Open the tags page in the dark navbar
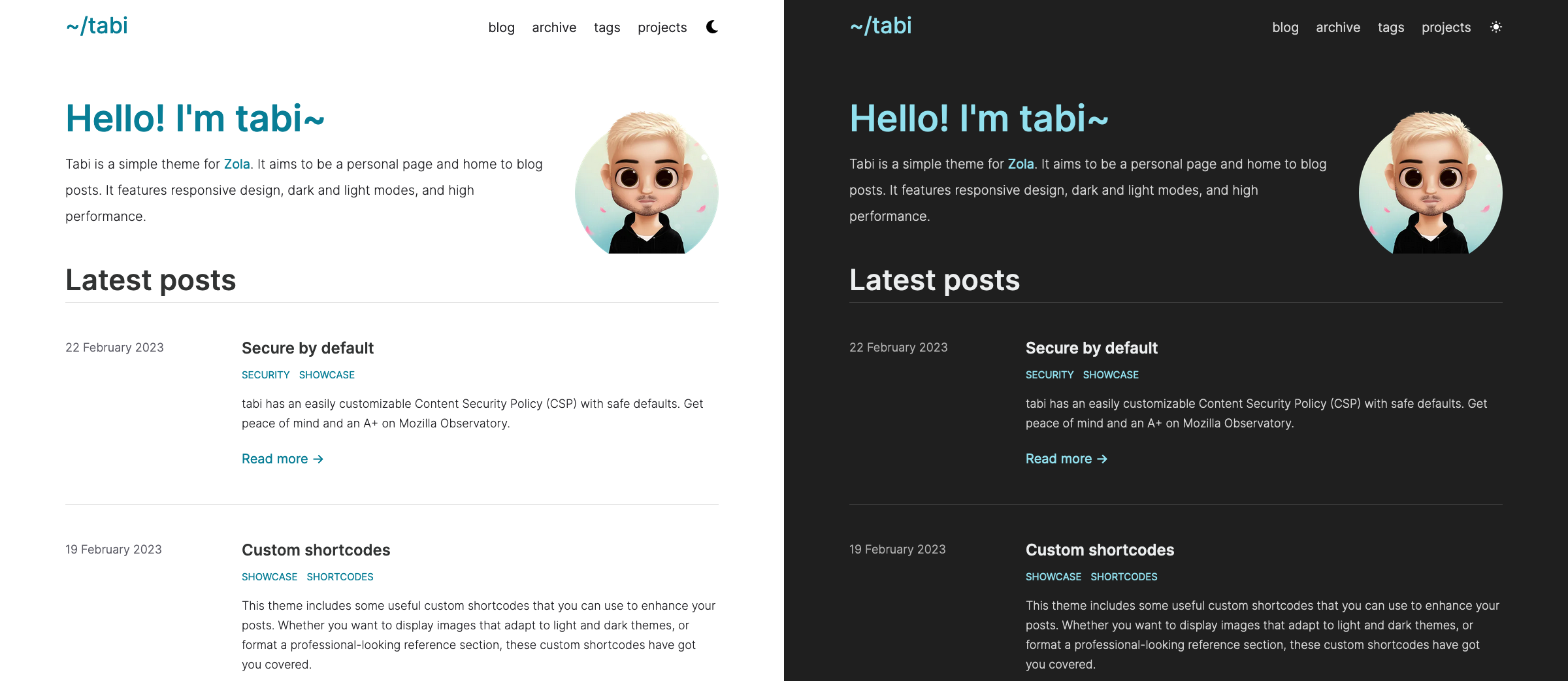The image size is (1568, 681). 1390,27
